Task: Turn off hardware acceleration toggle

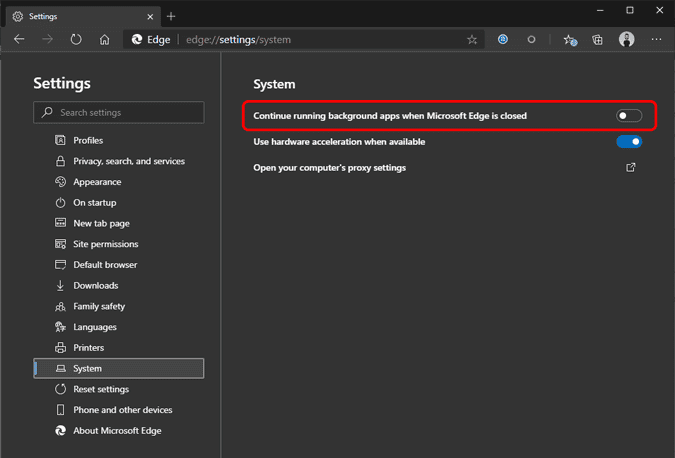Action: (629, 142)
